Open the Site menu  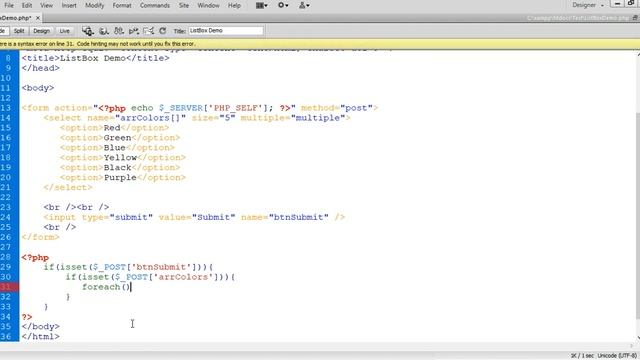[184, 5]
